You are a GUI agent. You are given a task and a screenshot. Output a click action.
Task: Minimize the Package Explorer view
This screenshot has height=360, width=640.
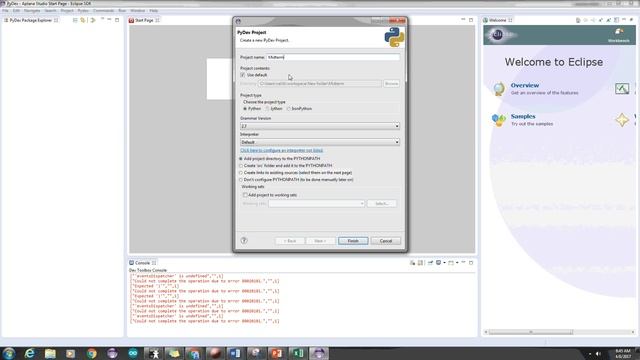point(109,20)
